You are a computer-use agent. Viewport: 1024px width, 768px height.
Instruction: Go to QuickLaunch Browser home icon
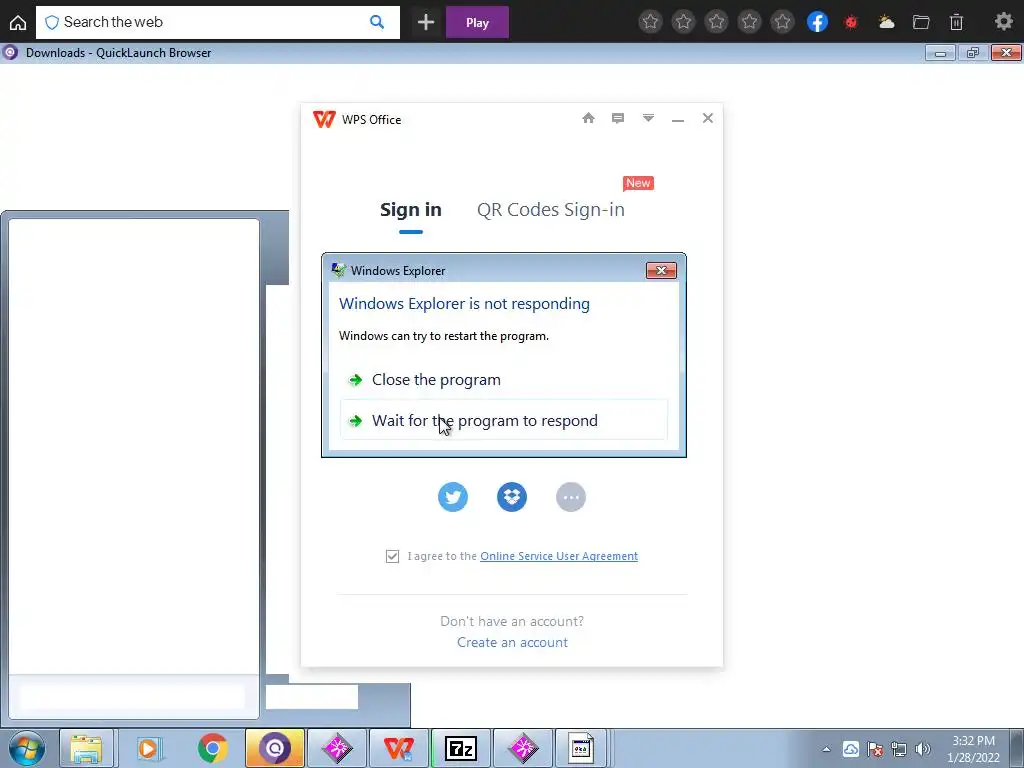18,23
